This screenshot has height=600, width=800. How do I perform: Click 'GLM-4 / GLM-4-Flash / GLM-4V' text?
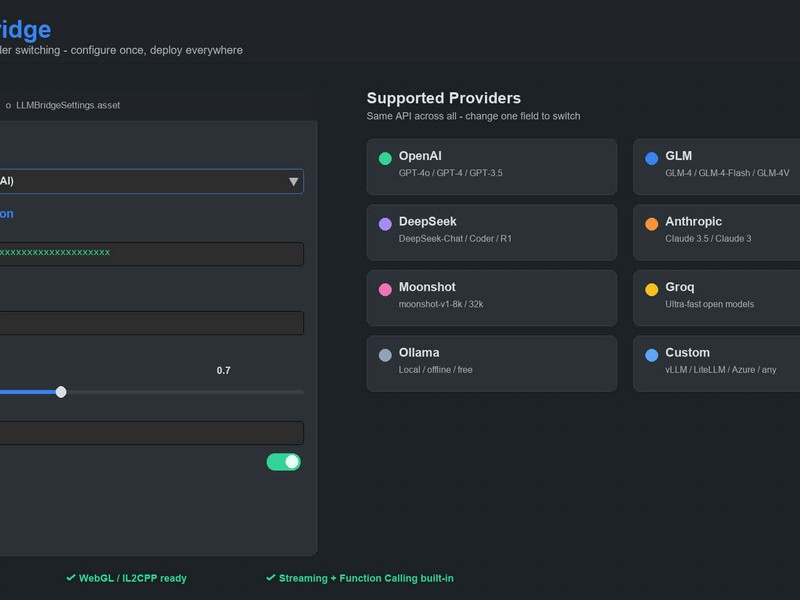pyautogui.click(x=727, y=173)
